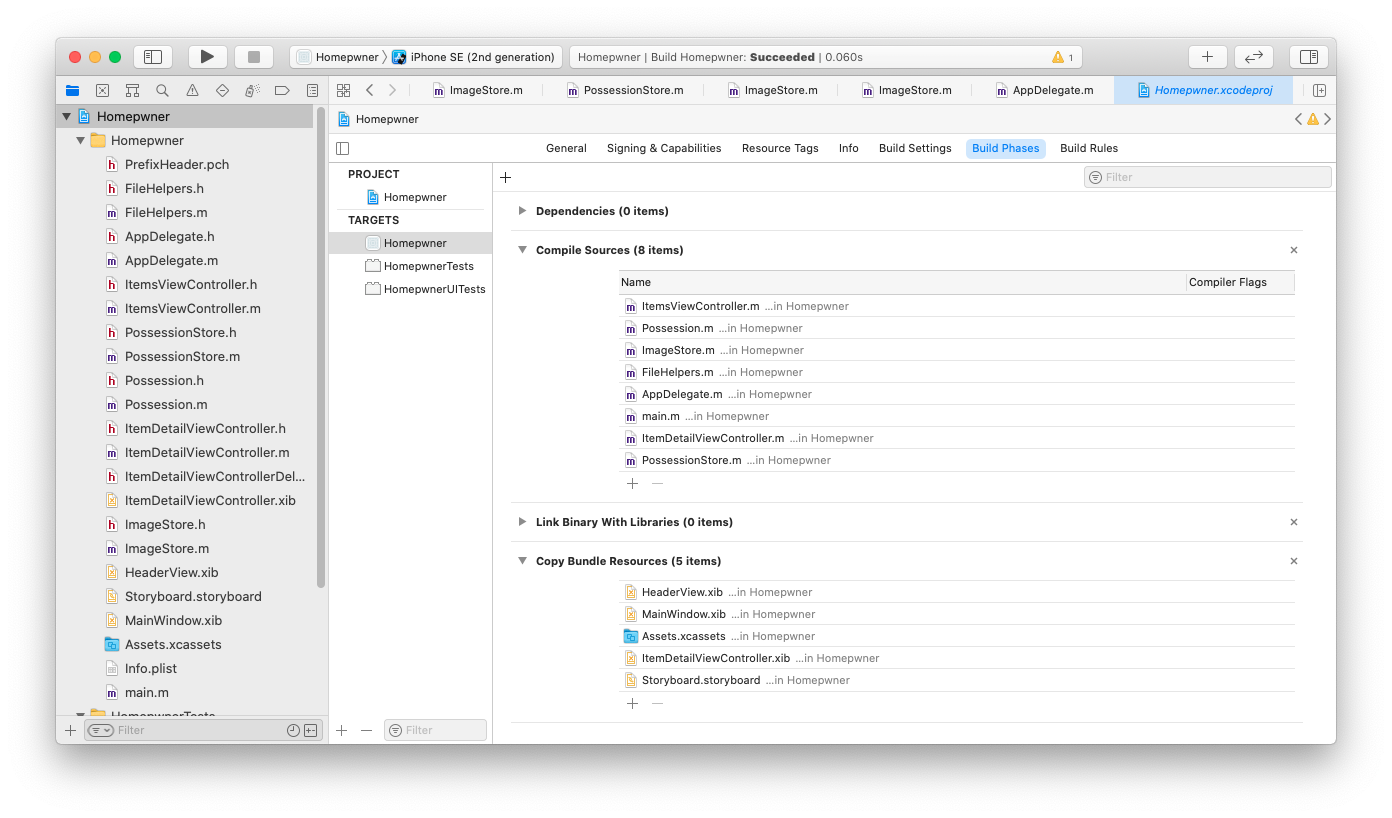Add a file to Compile Sources

632,483
